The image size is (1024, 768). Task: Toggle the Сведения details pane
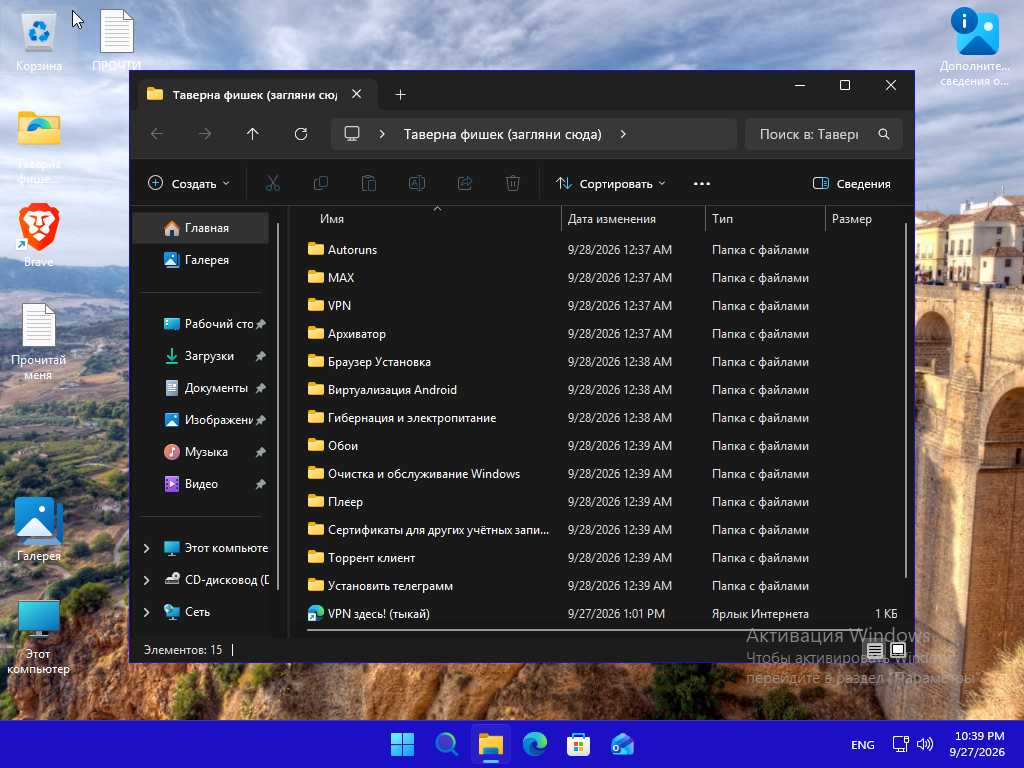[852, 184]
